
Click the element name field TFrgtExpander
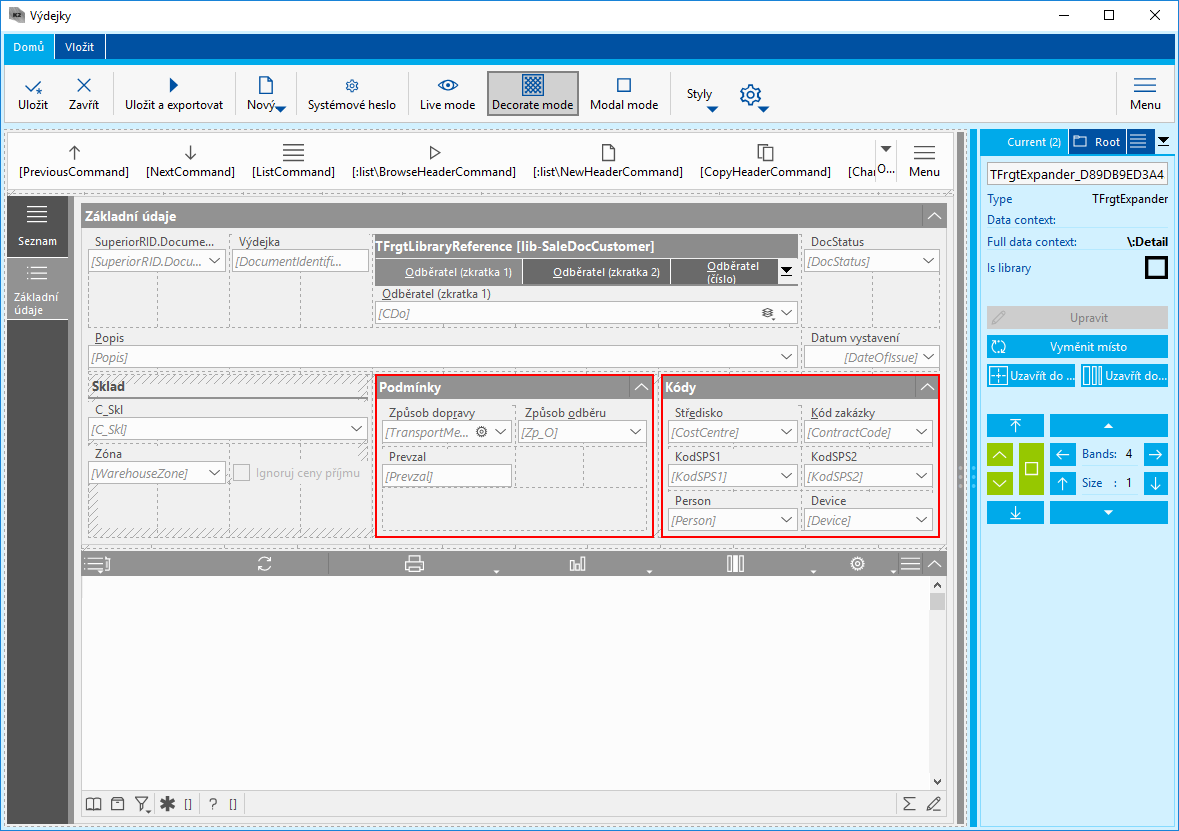click(1077, 174)
